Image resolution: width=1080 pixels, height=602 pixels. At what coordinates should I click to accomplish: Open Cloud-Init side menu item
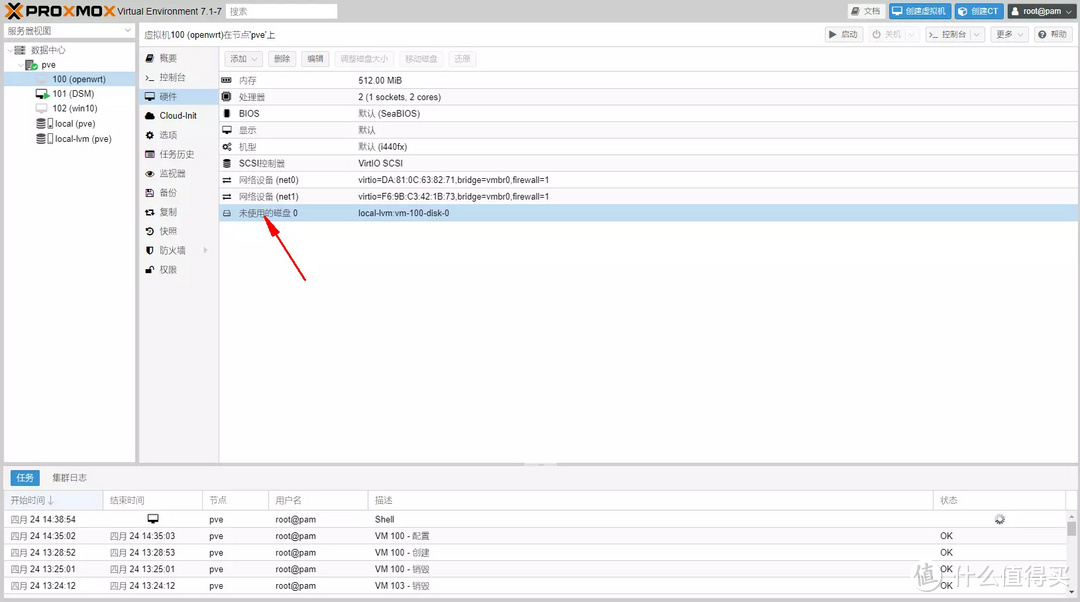pos(178,116)
